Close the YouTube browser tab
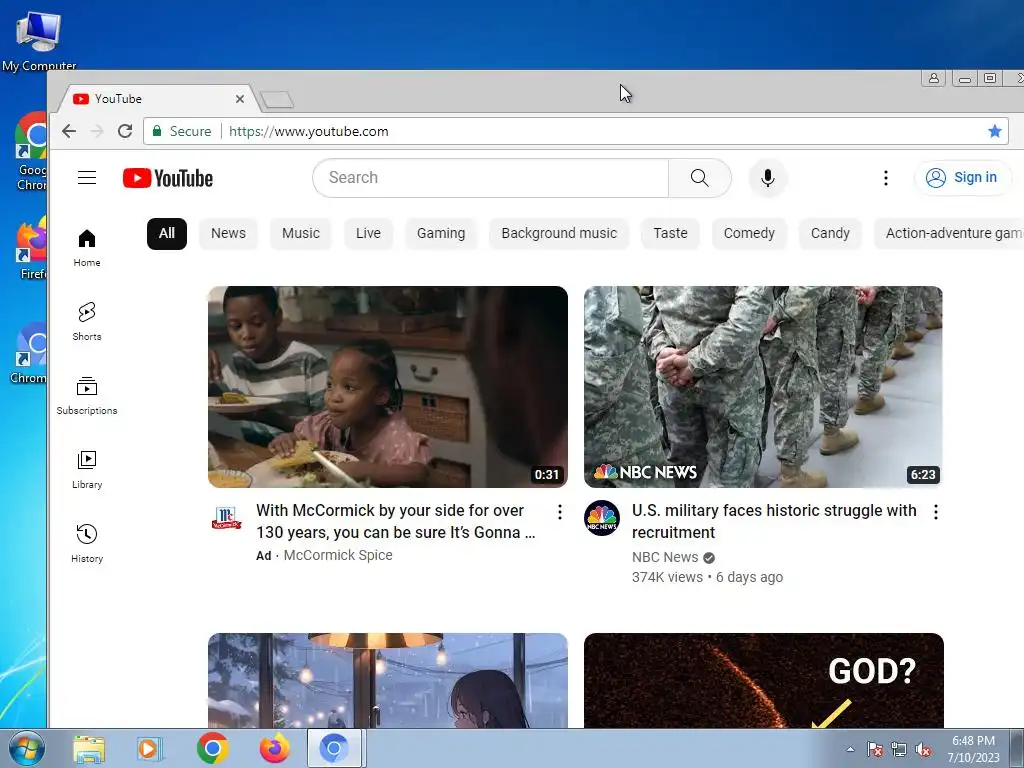The height and width of the screenshot is (768, 1024). click(x=240, y=99)
